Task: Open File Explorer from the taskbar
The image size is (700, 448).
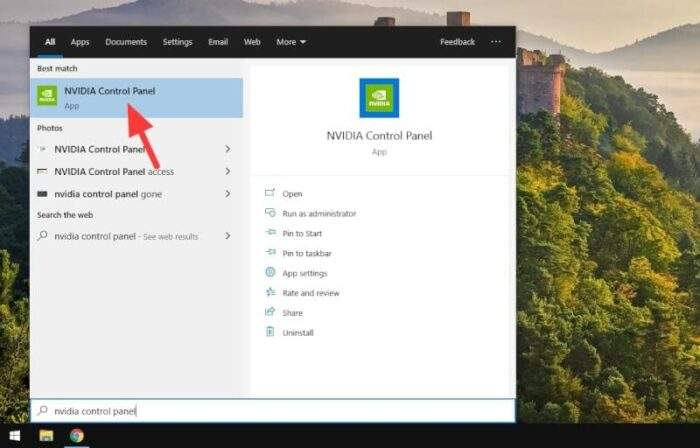Action: tap(46, 436)
